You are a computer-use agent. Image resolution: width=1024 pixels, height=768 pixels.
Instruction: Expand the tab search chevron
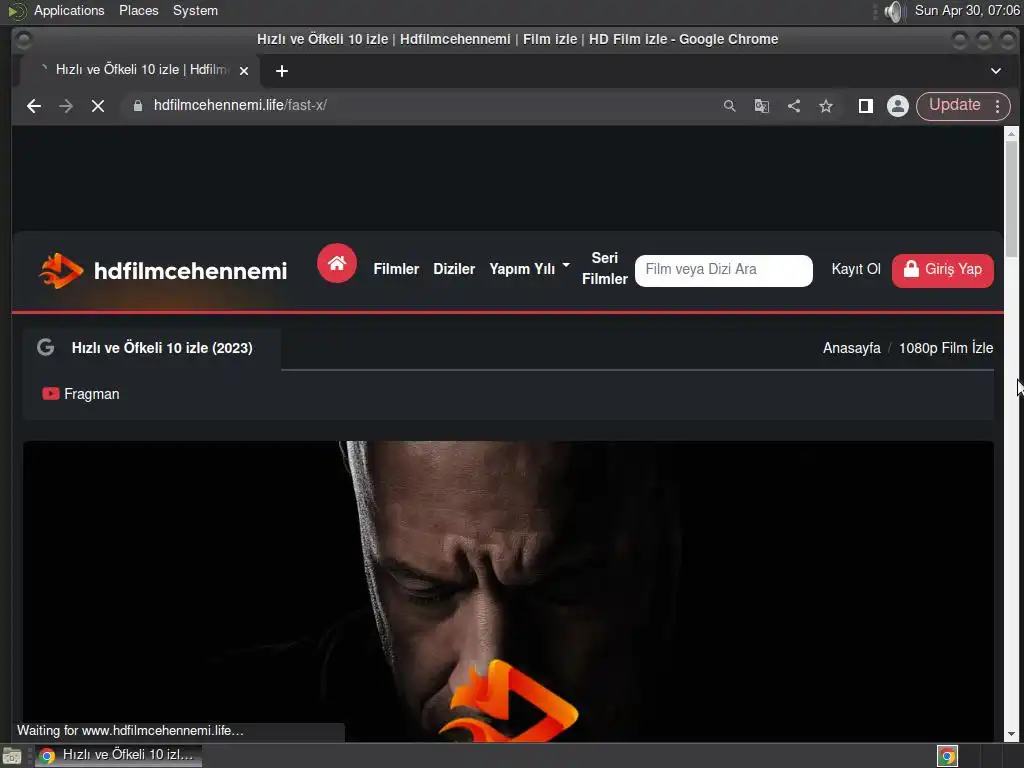coord(996,71)
